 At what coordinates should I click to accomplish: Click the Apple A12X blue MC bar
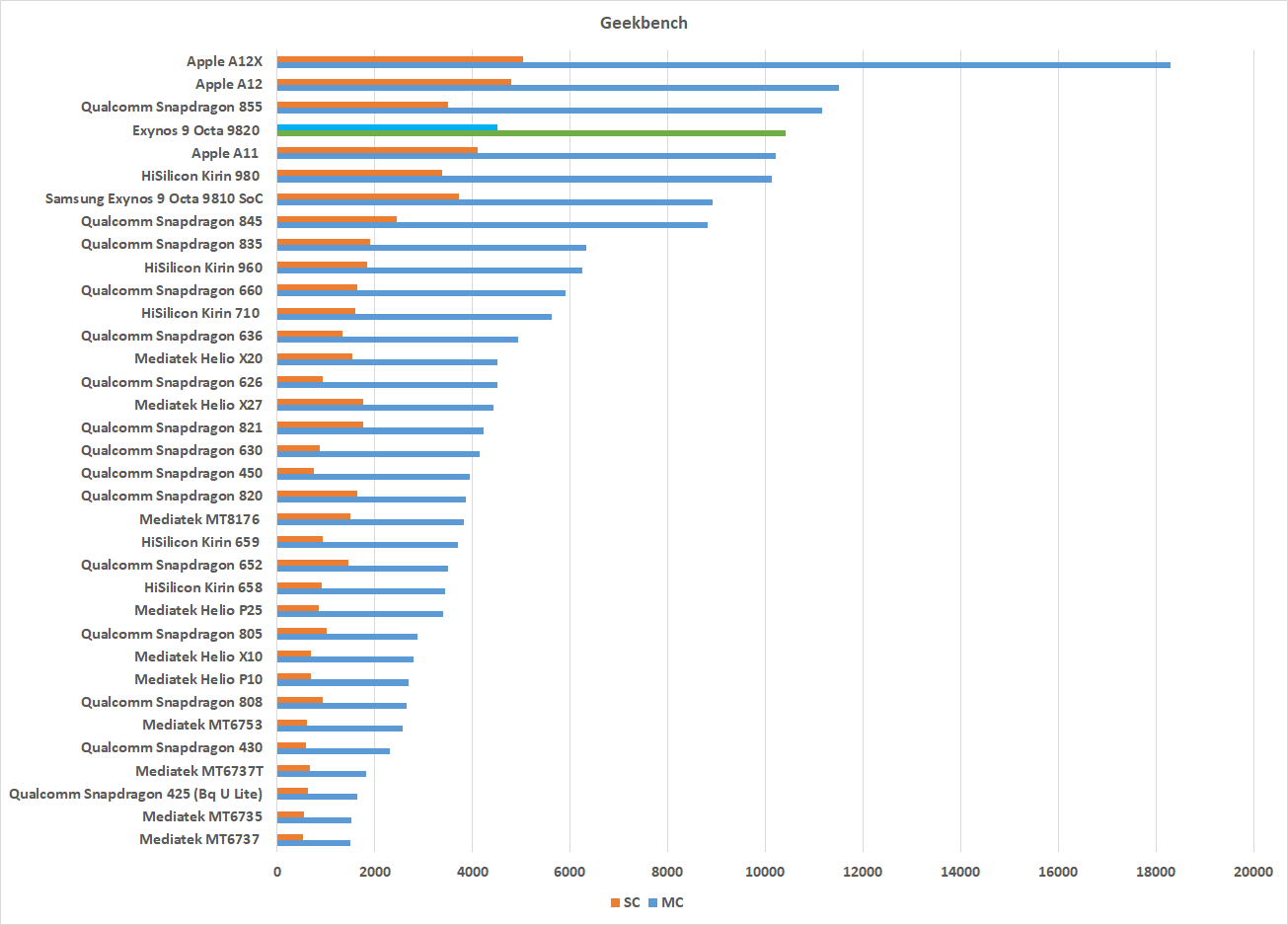pos(723,65)
